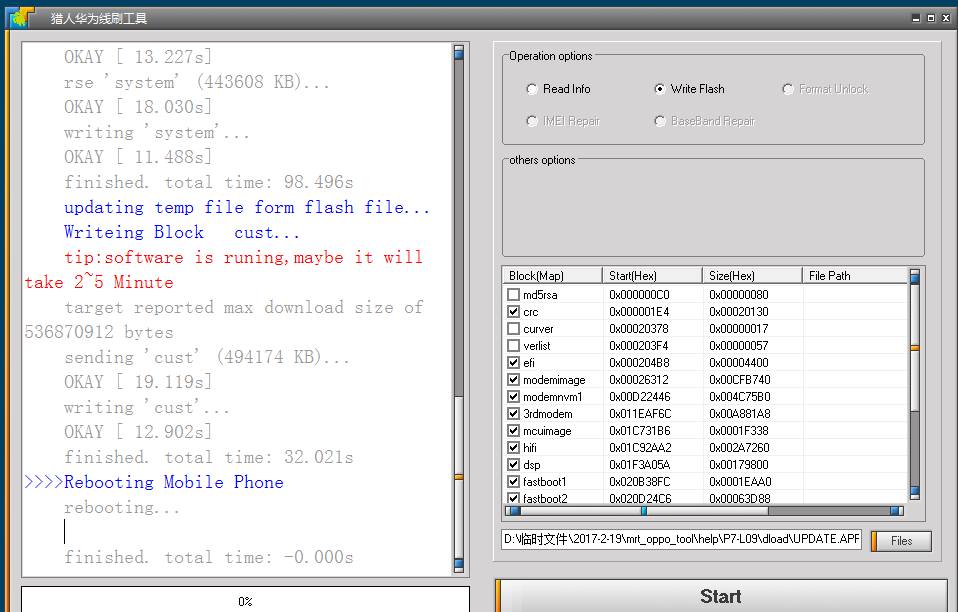Uncheck the modemimage block checkbox
This screenshot has width=958, height=612.
514,379
